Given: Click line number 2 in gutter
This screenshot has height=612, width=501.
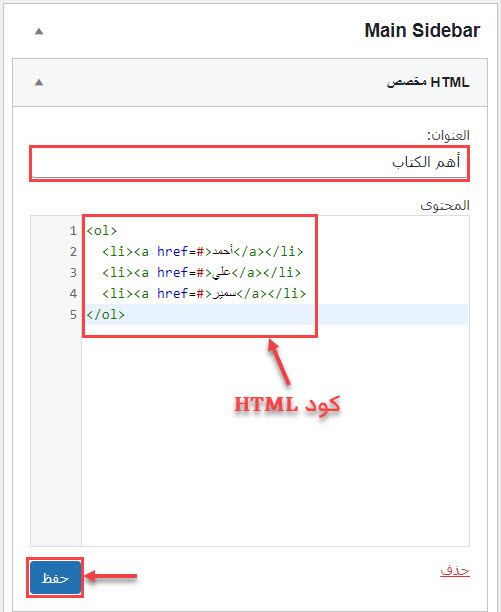Looking at the screenshot, I should [x=73, y=252].
